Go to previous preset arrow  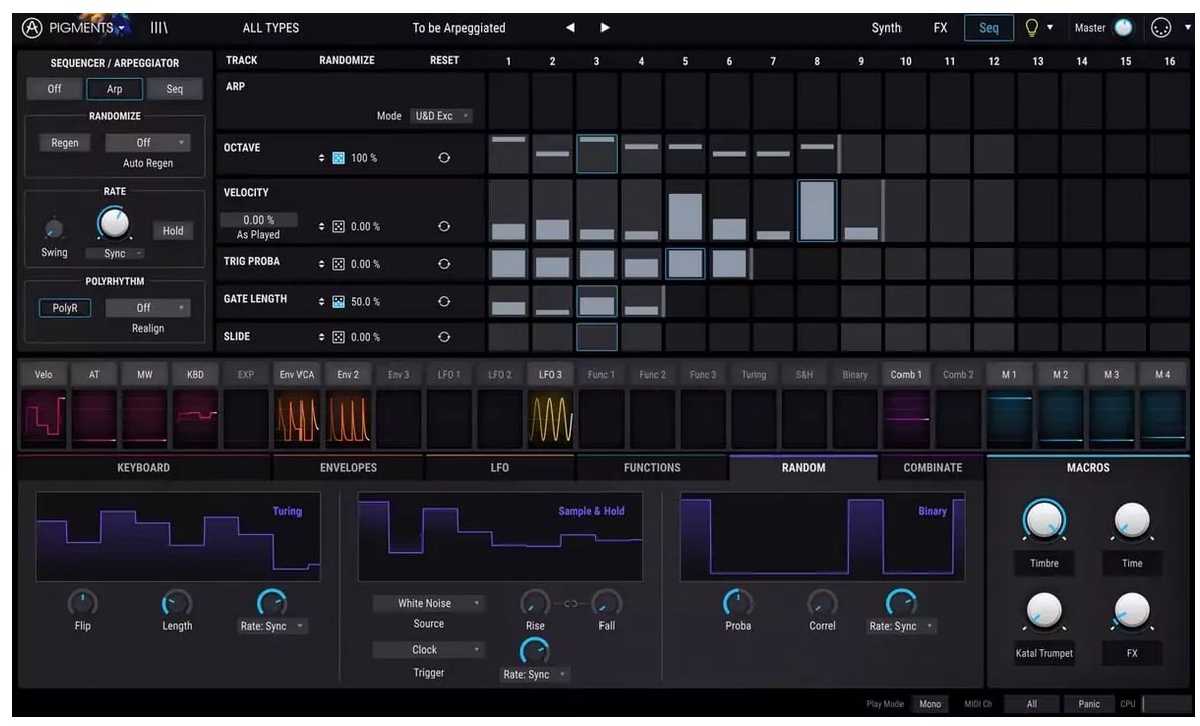point(570,28)
